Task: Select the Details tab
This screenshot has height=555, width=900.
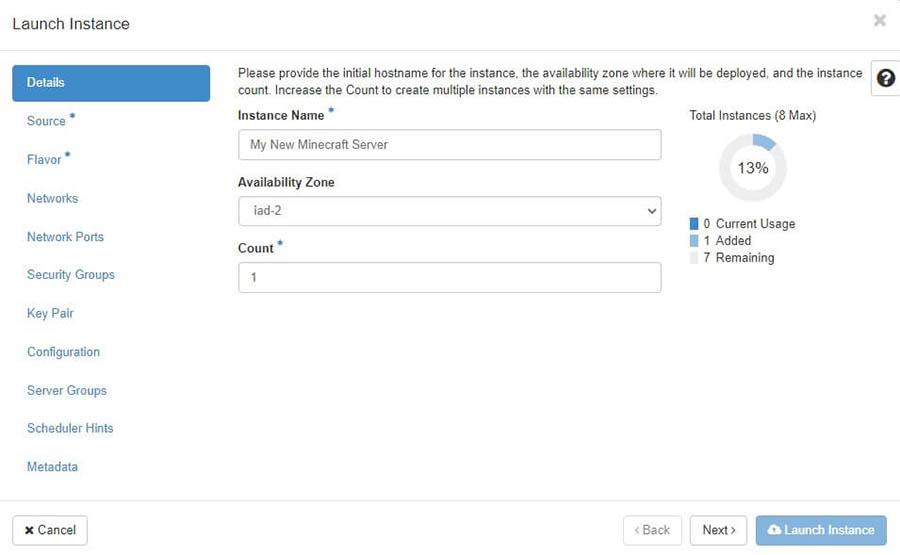Action: click(110, 83)
